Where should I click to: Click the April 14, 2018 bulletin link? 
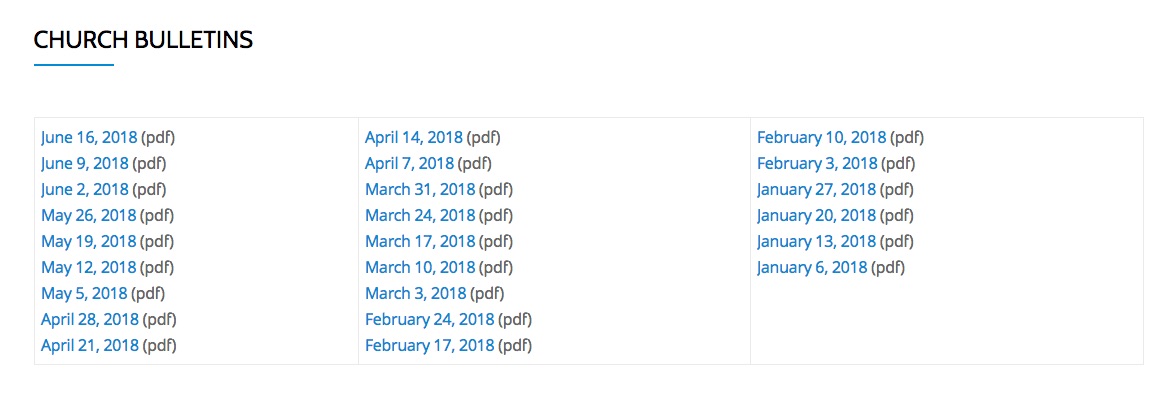coord(414,138)
